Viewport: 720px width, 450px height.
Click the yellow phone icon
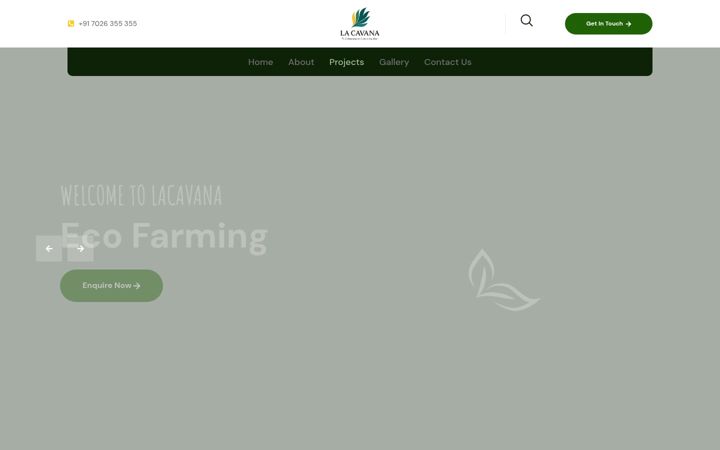coord(71,23)
